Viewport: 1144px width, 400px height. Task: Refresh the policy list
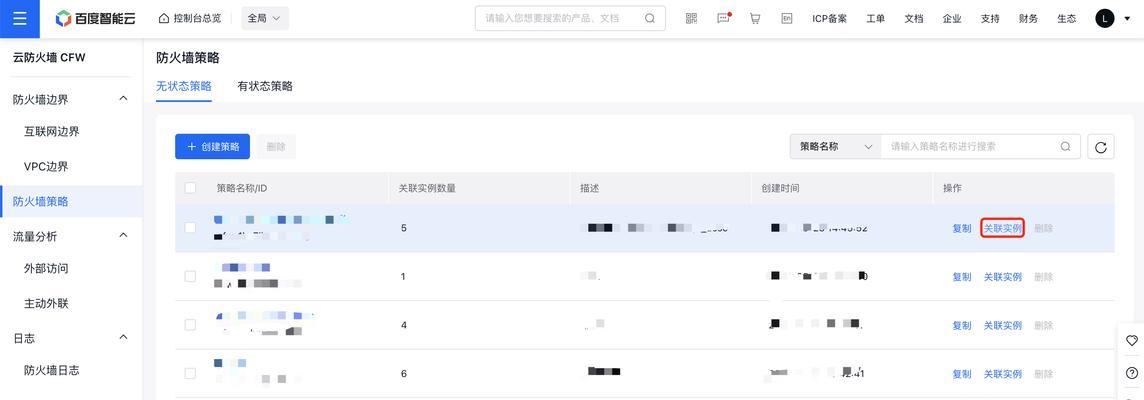tap(1101, 147)
